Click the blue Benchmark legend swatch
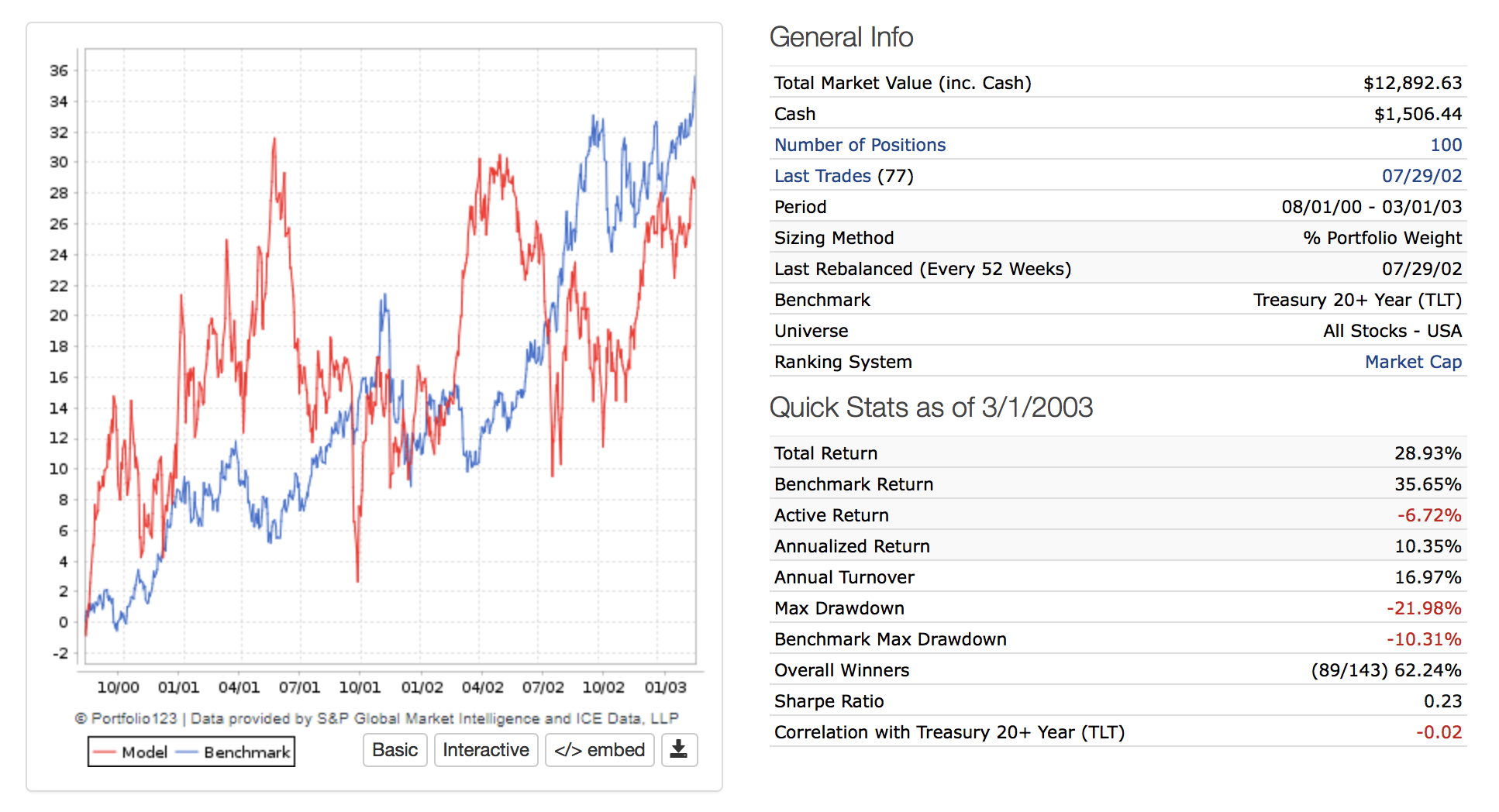 click(187, 752)
